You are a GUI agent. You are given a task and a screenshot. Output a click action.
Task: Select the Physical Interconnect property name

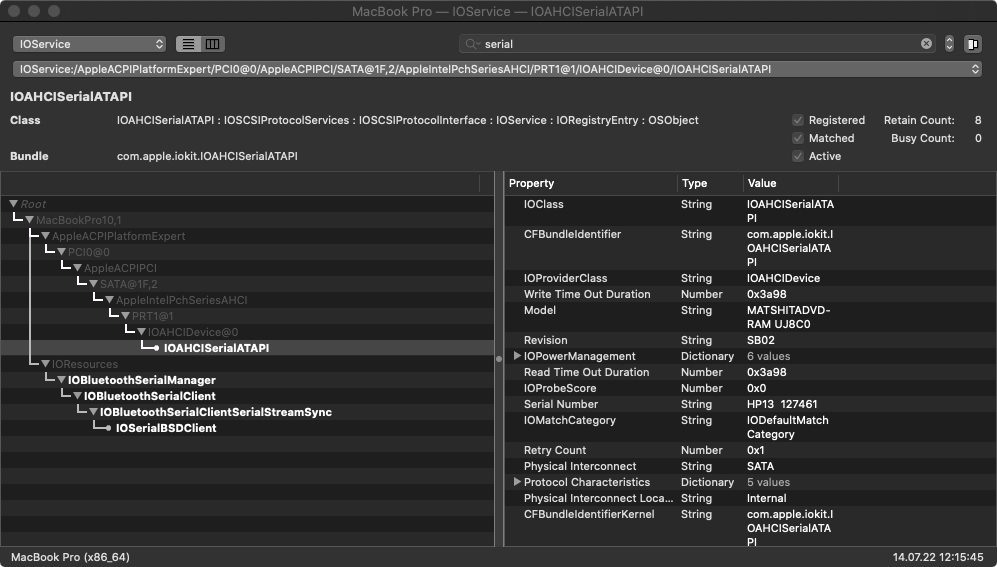click(580, 466)
